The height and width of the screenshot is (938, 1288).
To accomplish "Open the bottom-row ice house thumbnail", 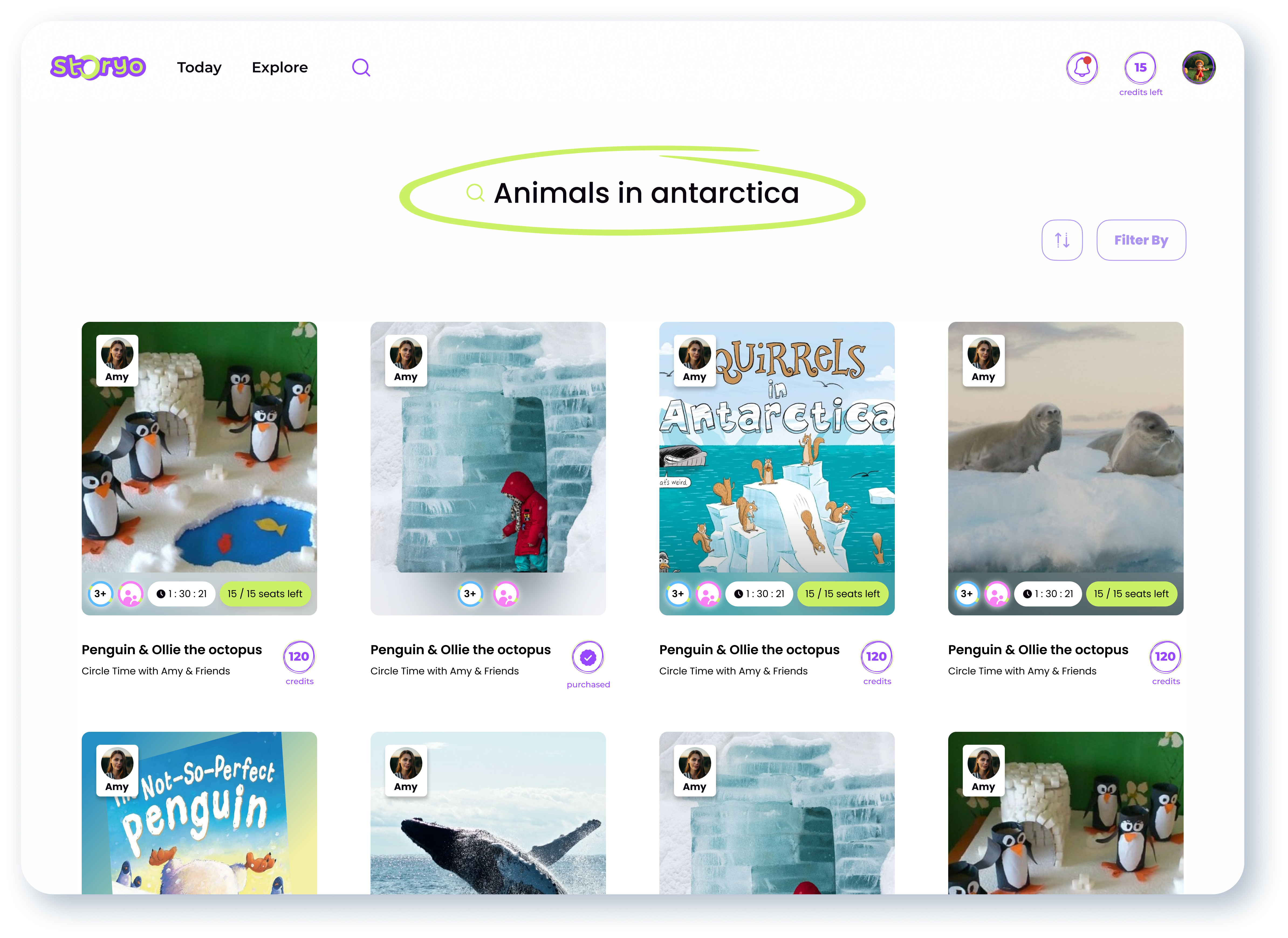I will point(776,813).
